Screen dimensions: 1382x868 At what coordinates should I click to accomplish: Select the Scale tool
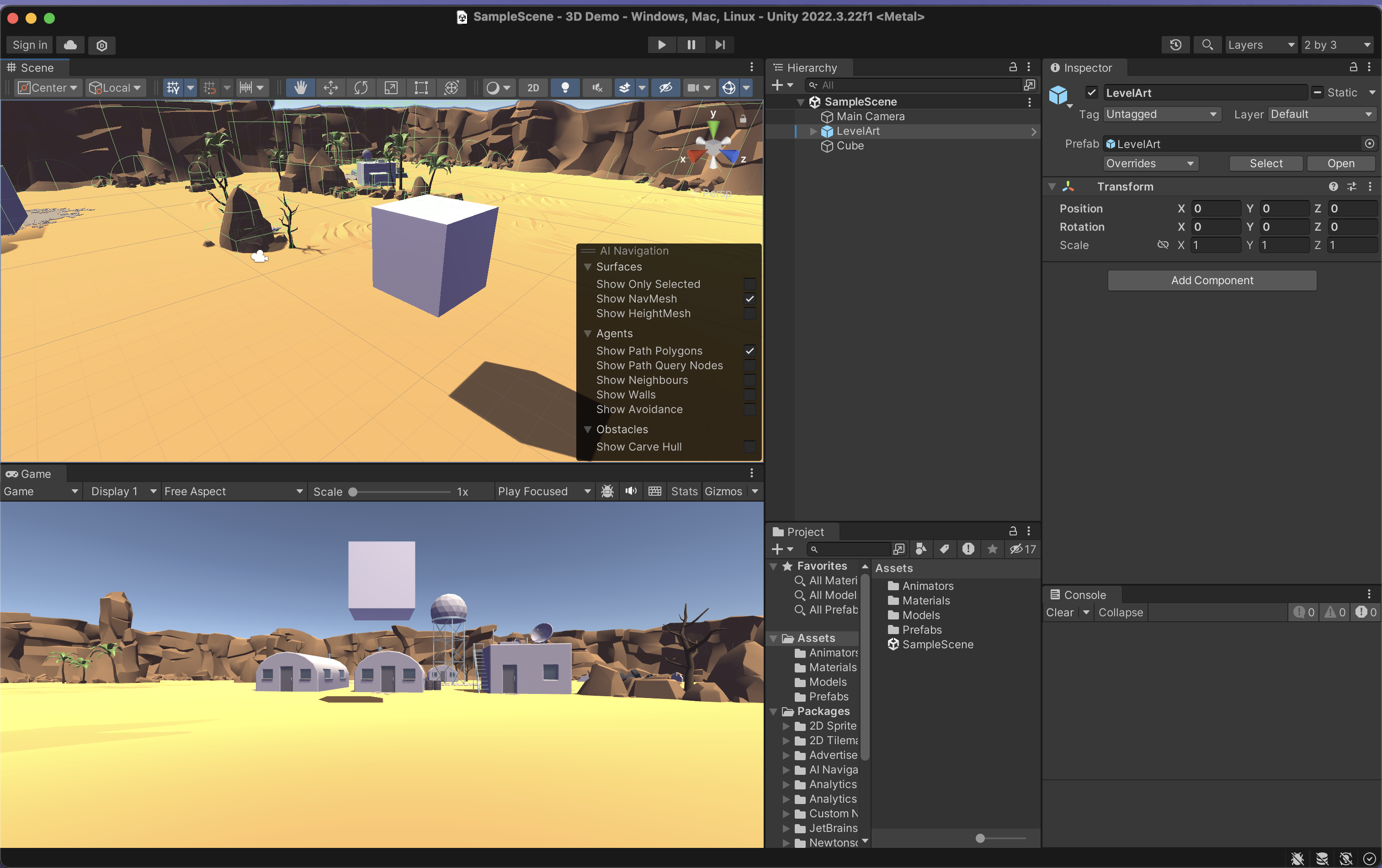coord(391,88)
